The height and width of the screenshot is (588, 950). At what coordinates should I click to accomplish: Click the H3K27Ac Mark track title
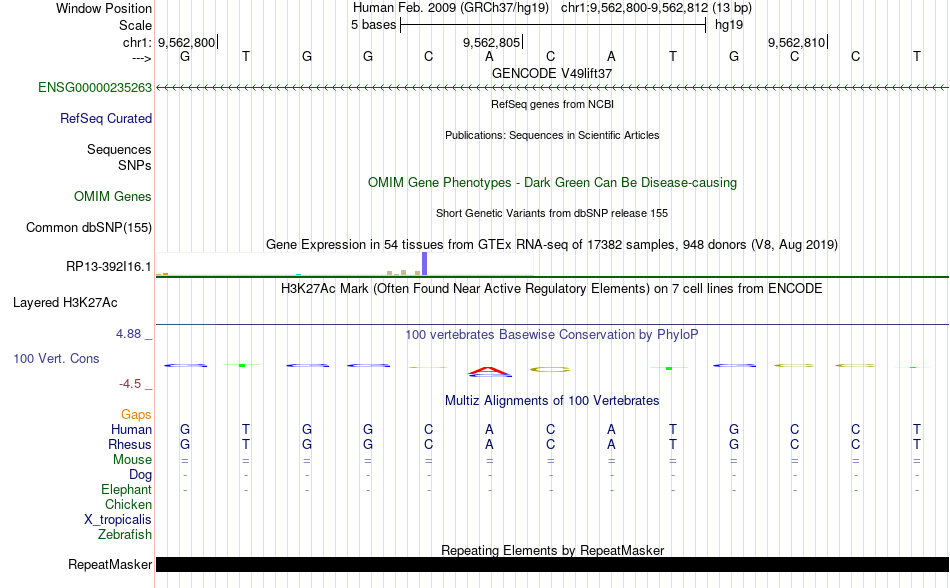pyautogui.click(x=552, y=288)
